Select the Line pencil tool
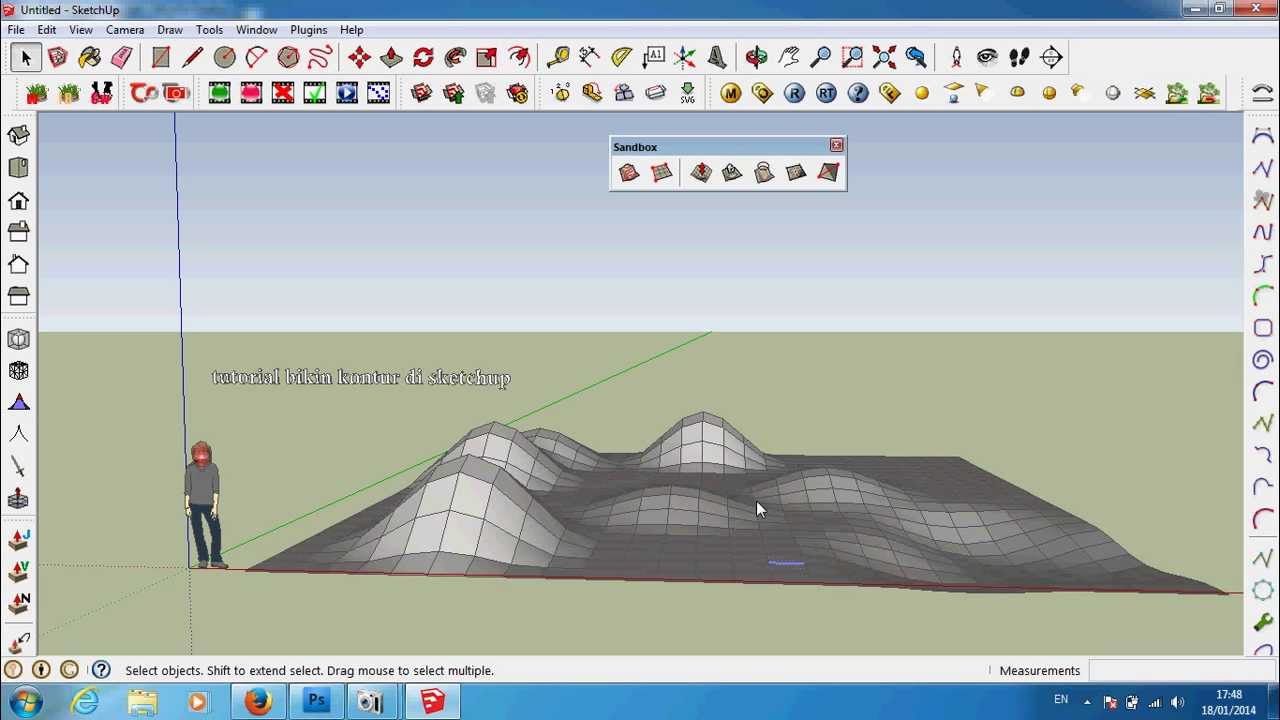 pyautogui.click(x=193, y=58)
